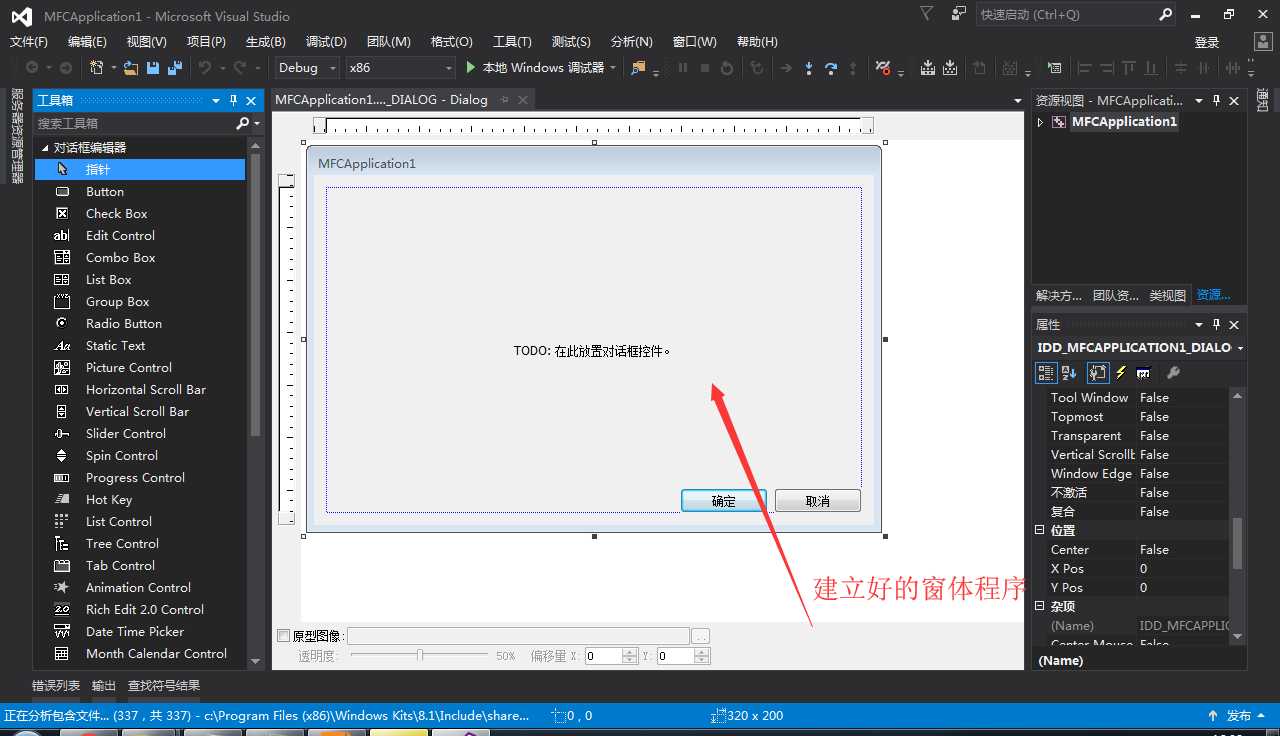The width and height of the screenshot is (1280, 736).
Task: Expand the MFCApplication1 resource tree node
Action: point(1041,122)
